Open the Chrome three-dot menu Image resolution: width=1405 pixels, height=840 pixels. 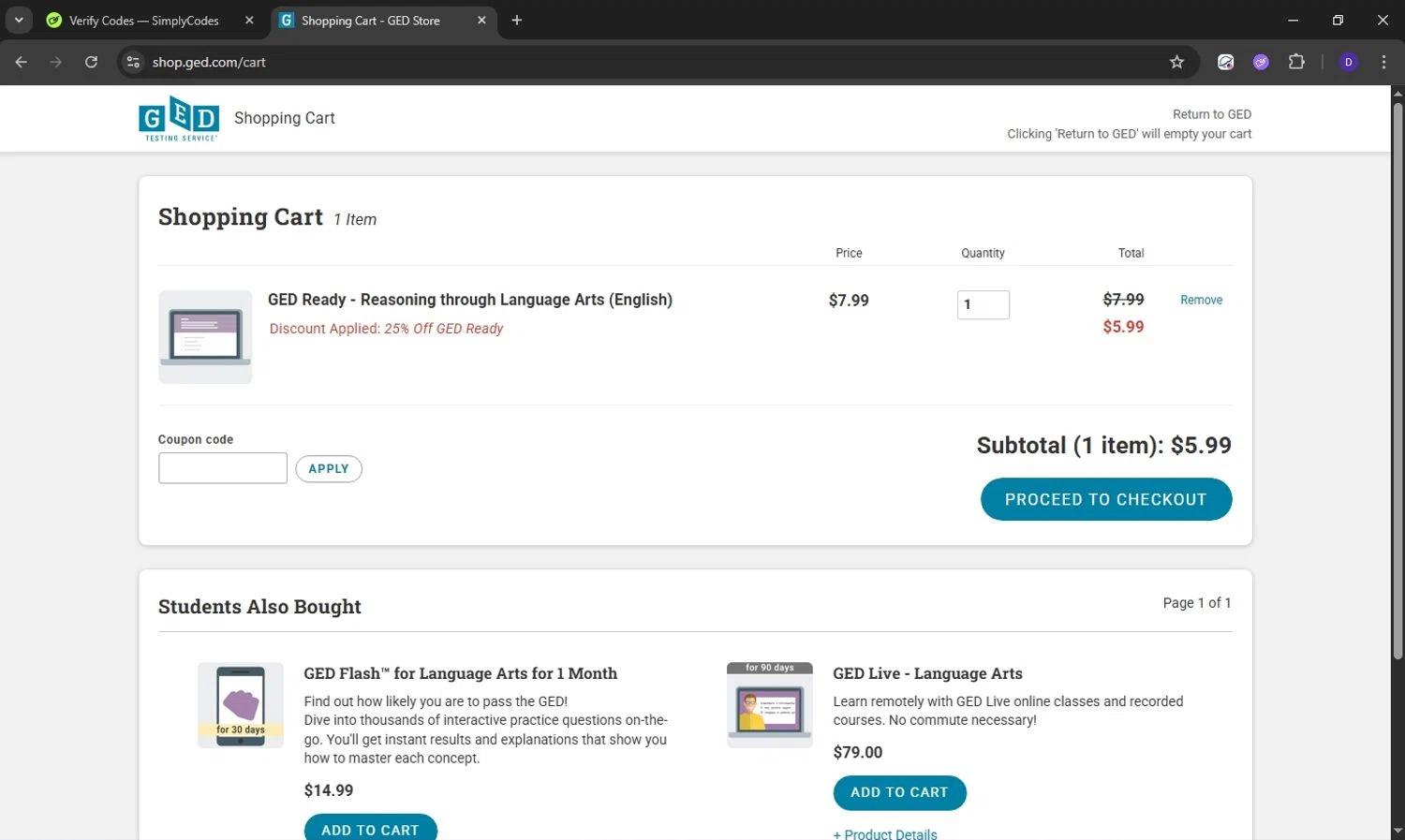click(x=1383, y=62)
